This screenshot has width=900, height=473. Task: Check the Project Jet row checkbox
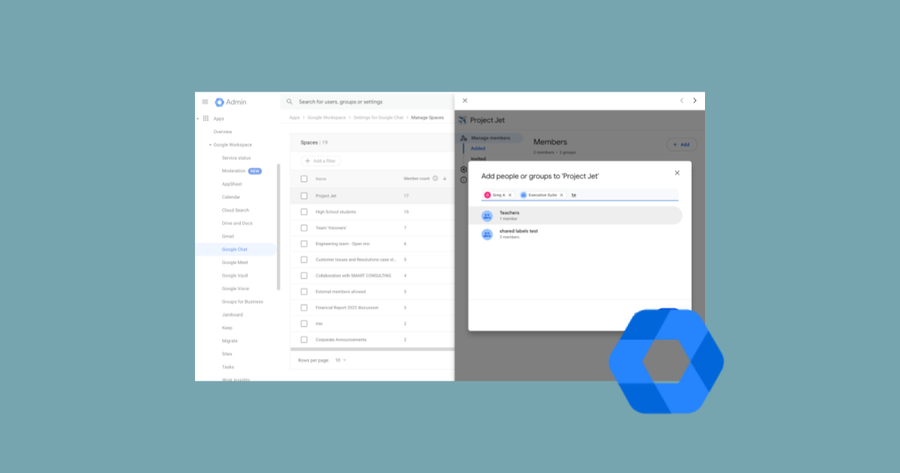(x=304, y=196)
